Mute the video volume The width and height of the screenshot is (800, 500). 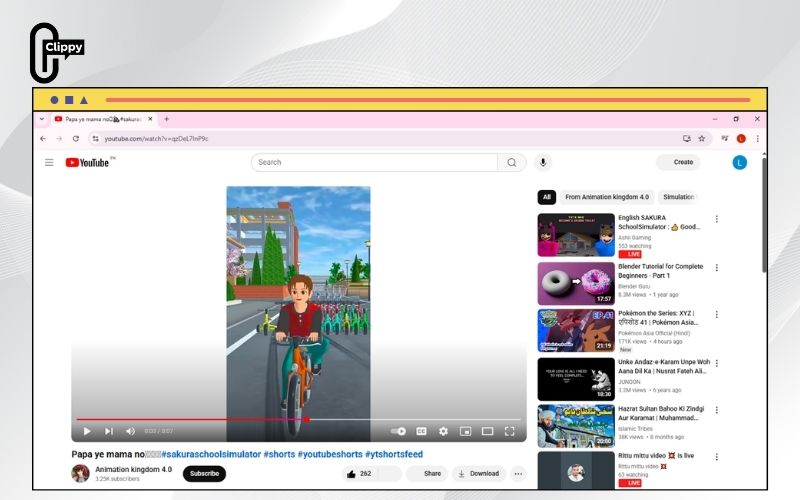point(130,431)
